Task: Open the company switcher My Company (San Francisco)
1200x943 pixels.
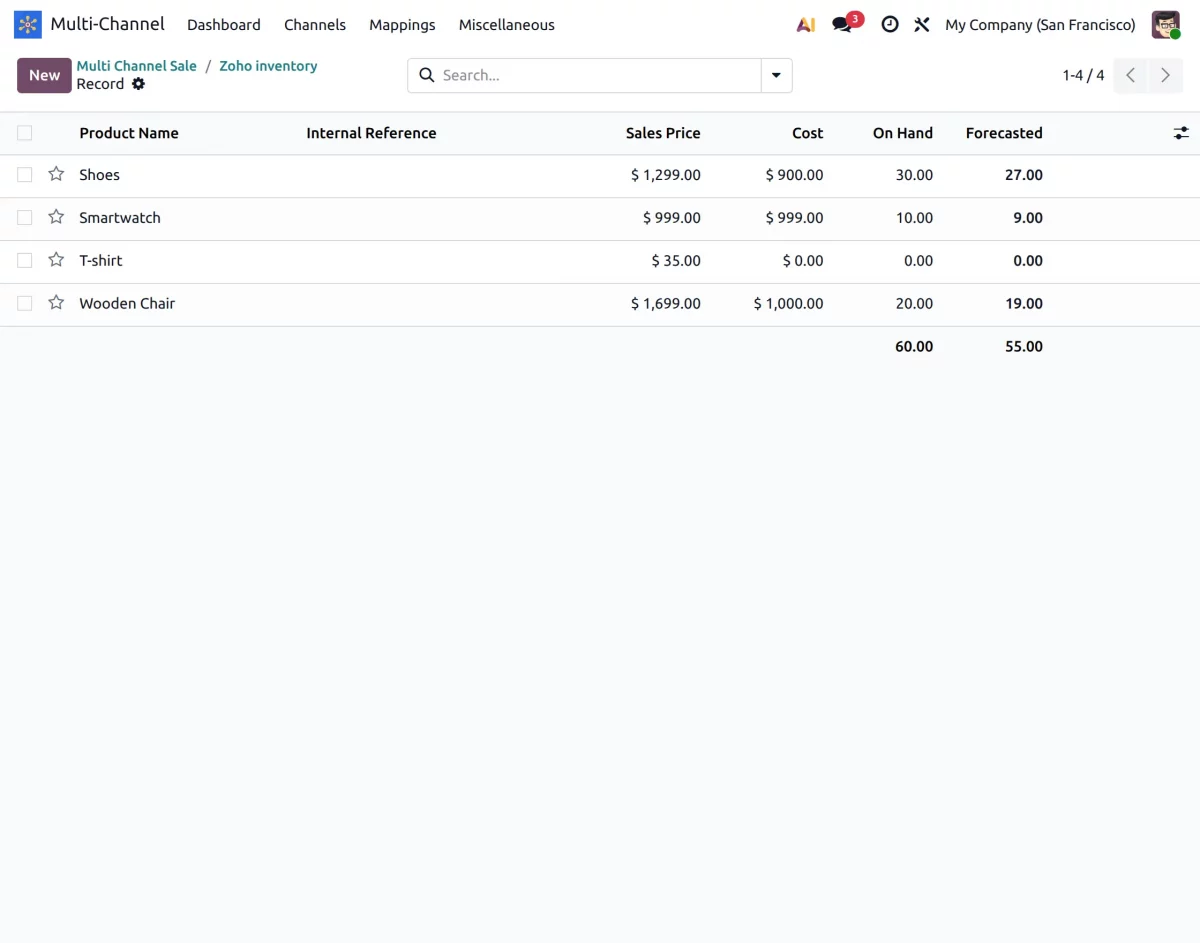Action: point(1040,25)
